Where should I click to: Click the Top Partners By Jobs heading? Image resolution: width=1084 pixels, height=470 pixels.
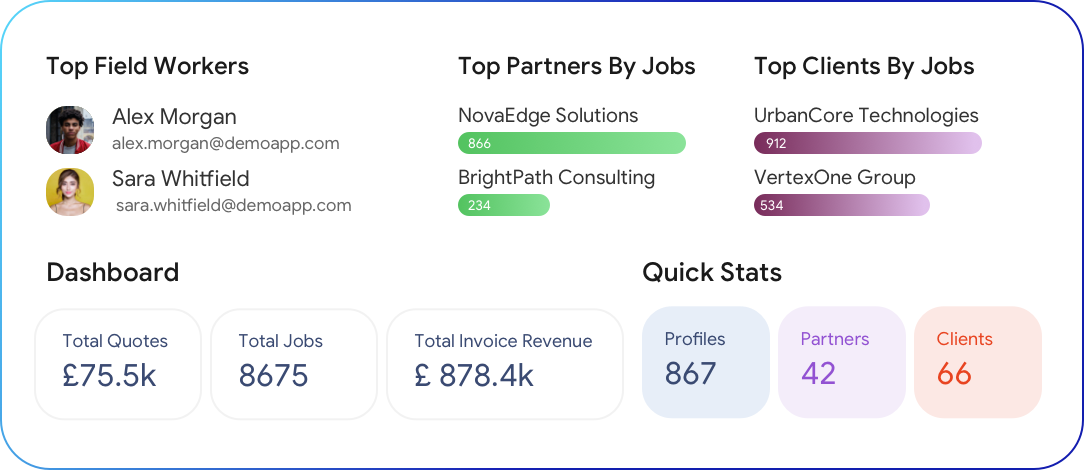576,67
